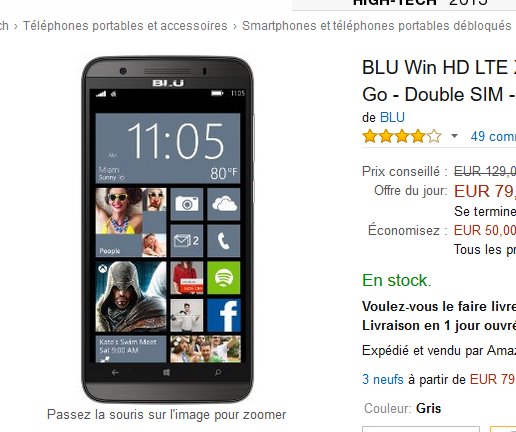Click the back arrow key on phone
This screenshot has height=432, width=516.
[115, 372]
